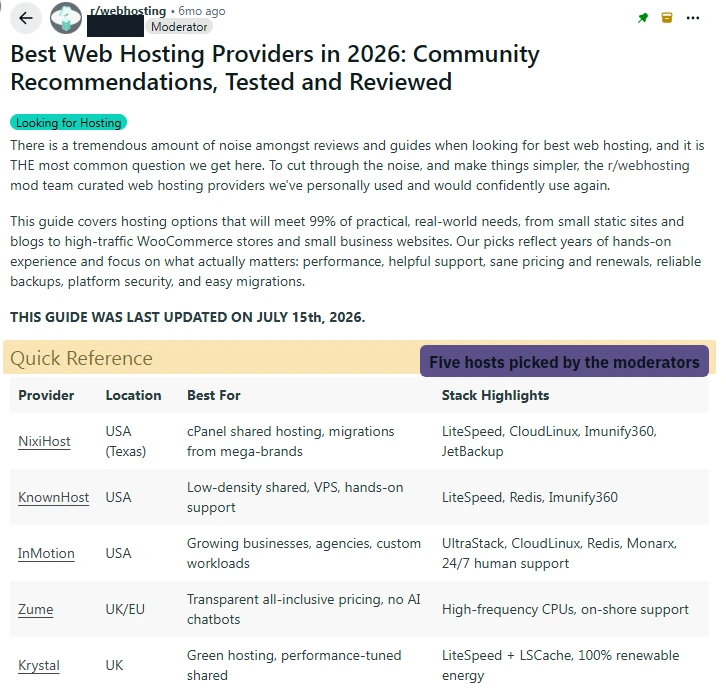Viewport: 726px width, 694px height.
Task: Click the Location column header
Action: pyautogui.click(x=133, y=395)
